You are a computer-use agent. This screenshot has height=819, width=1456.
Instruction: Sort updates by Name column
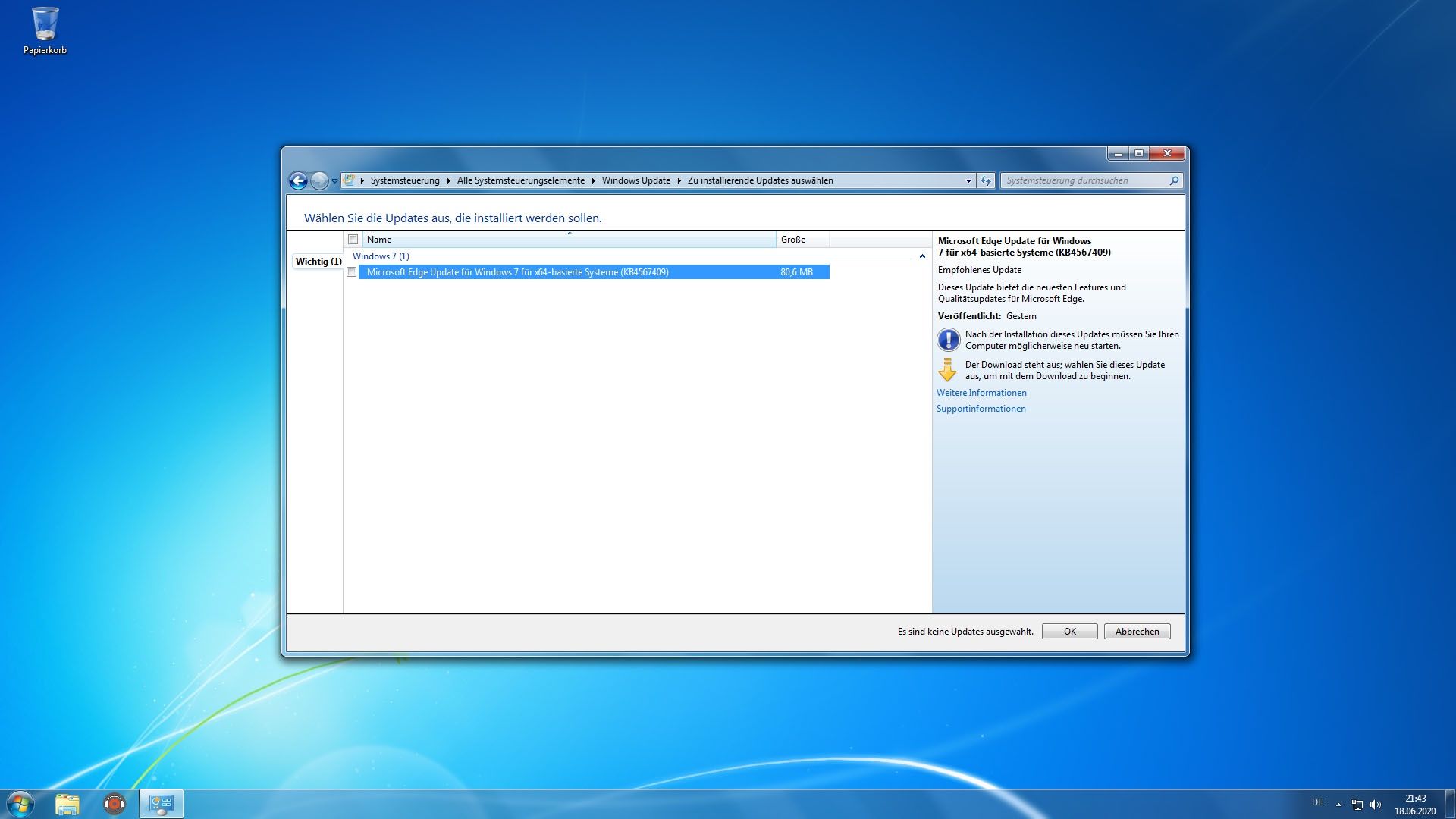click(569, 240)
